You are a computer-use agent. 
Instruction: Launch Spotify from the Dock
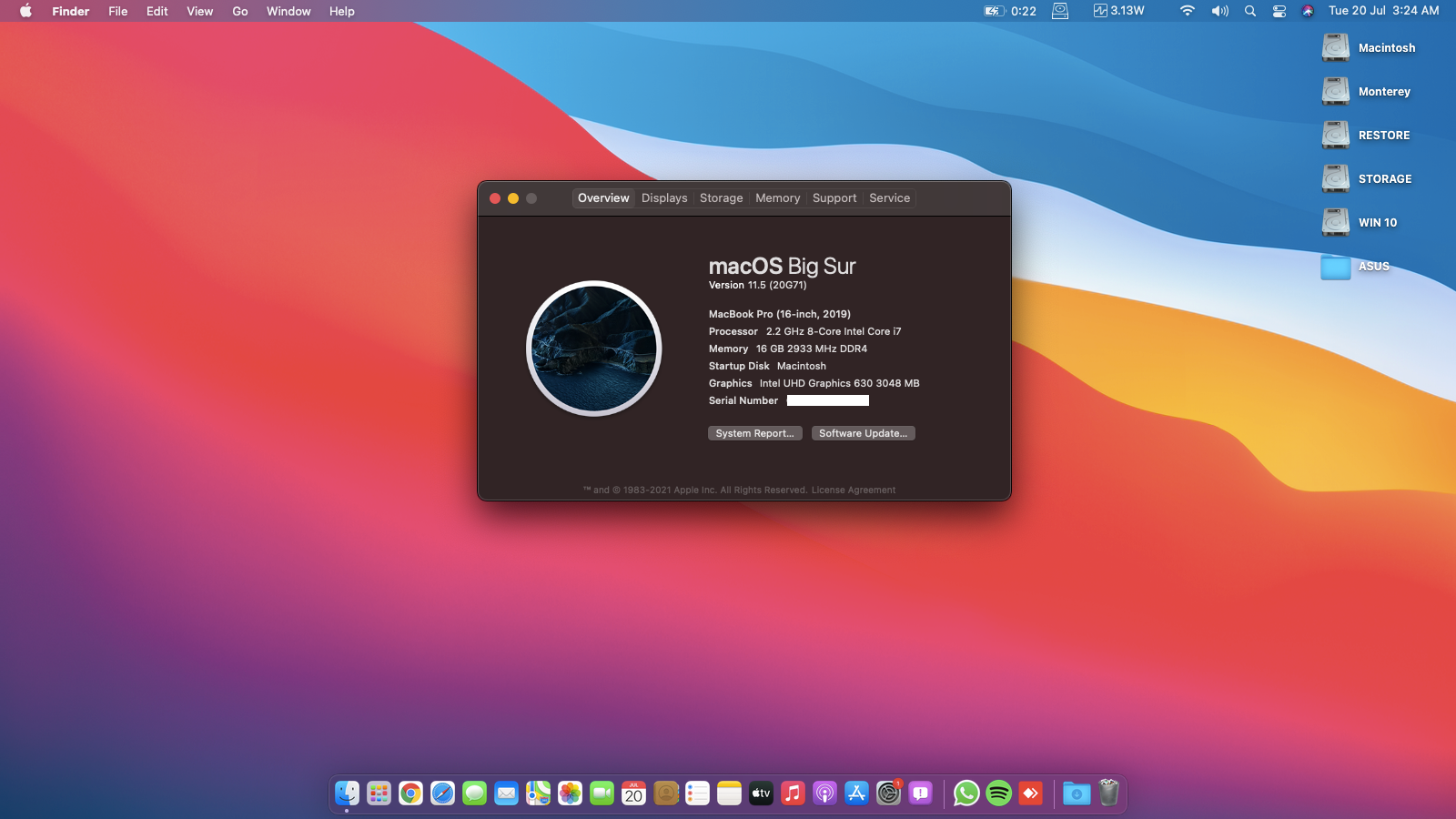click(x=998, y=794)
